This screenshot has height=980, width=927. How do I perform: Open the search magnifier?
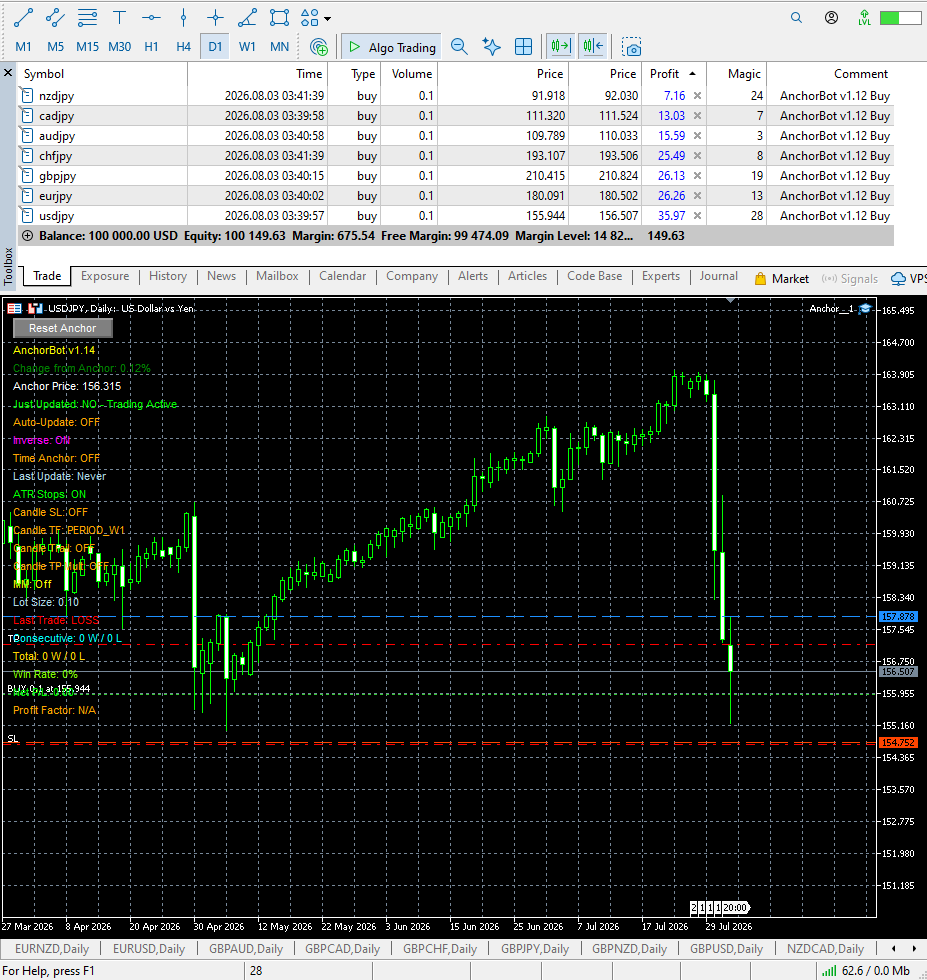(x=796, y=18)
